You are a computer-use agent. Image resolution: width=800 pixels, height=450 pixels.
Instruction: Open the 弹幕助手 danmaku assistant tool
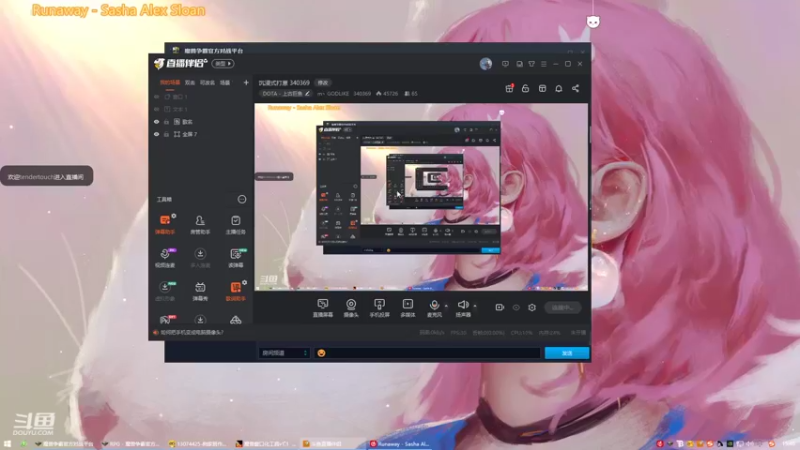165,224
